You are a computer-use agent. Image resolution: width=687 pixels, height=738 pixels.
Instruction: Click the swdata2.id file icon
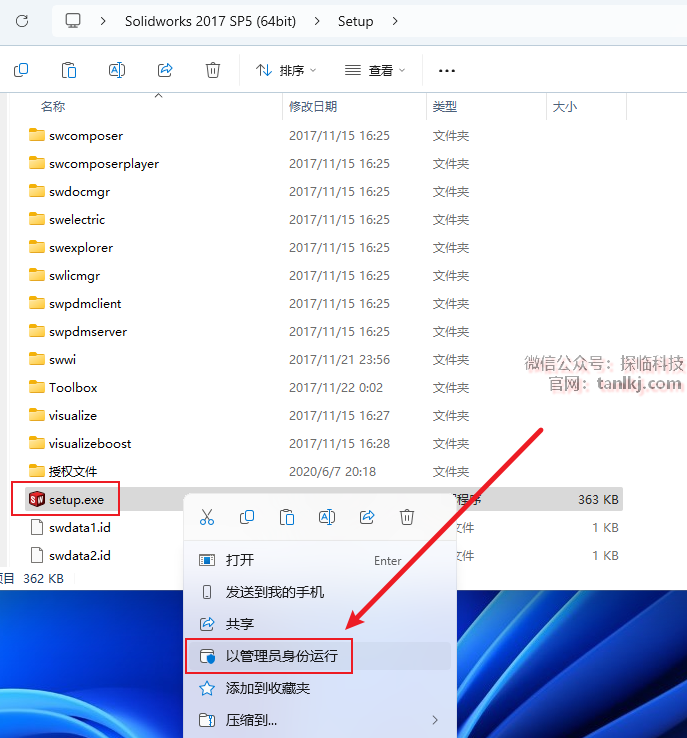coord(37,555)
